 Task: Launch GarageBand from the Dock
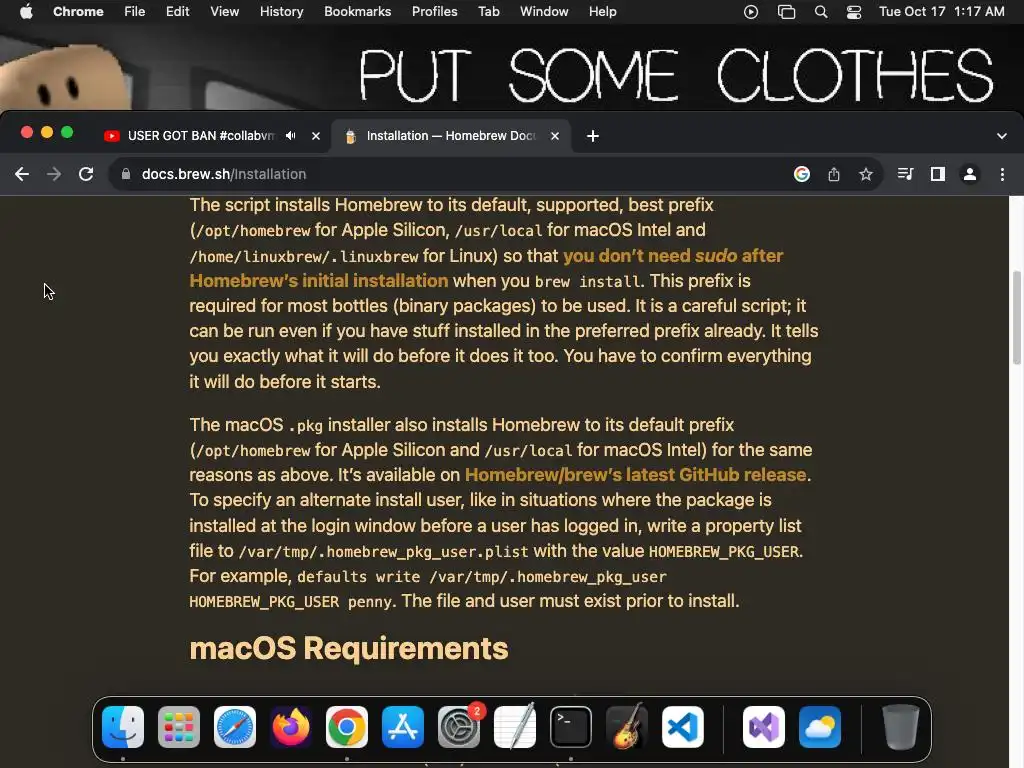627,727
